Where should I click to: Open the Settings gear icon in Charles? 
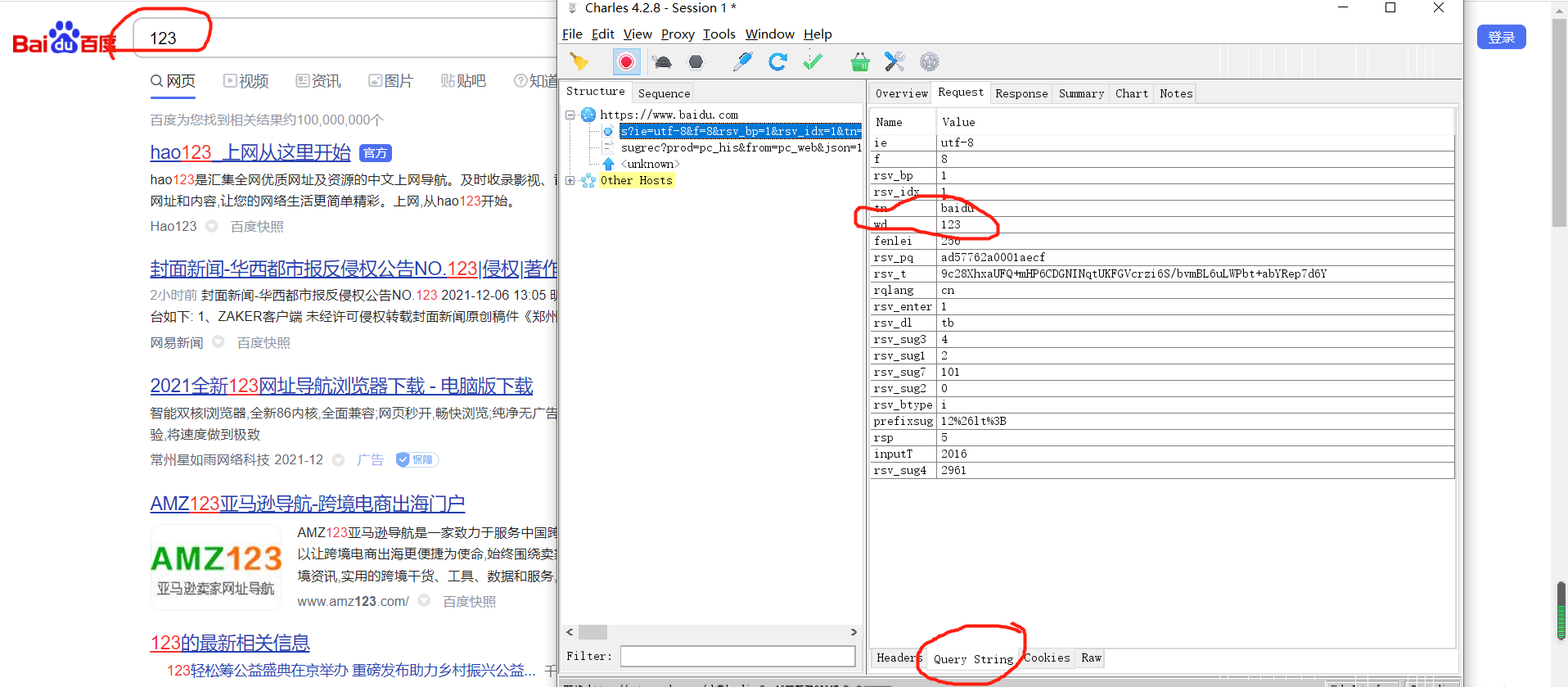tap(929, 61)
